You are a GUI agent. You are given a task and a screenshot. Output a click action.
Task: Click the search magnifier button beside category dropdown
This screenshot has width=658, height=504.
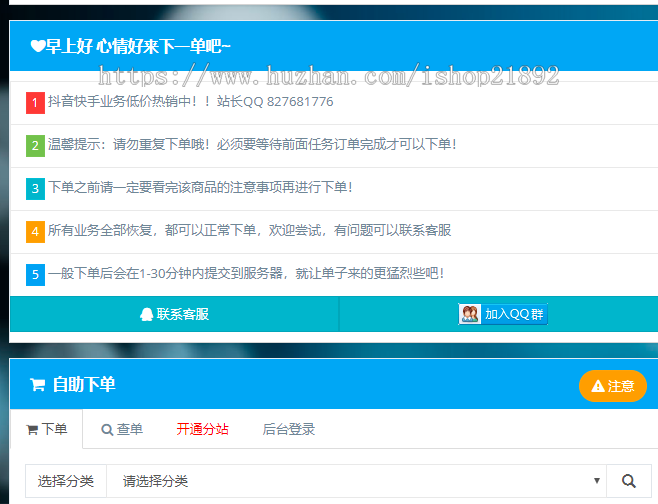coord(629,481)
